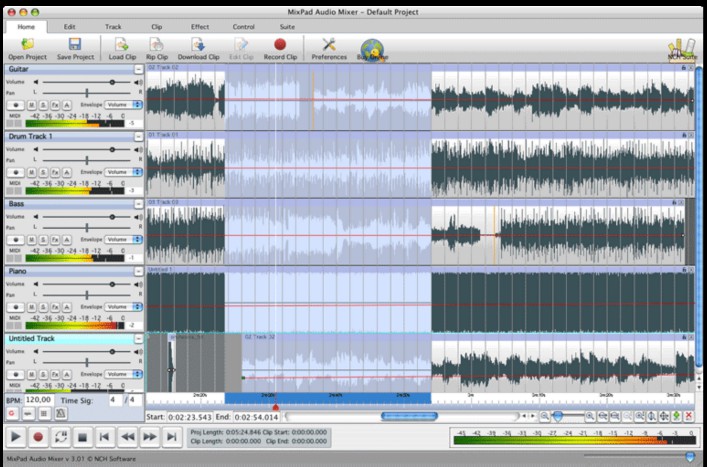
Task: Click the Open Project icon
Action: tap(27, 45)
